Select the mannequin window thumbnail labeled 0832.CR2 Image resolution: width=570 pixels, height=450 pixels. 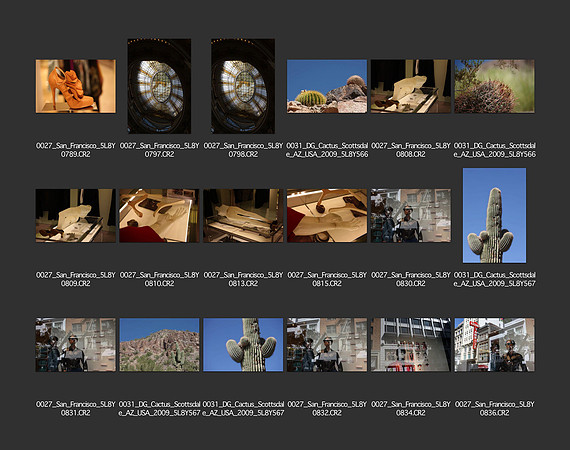click(x=327, y=345)
